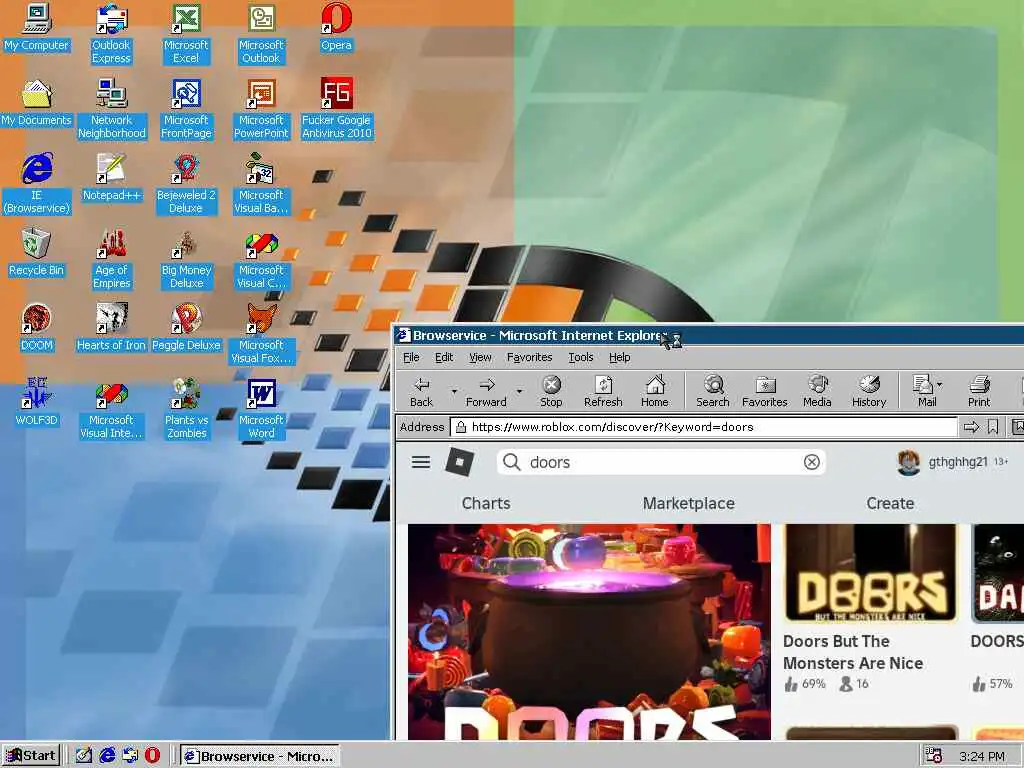This screenshot has width=1024, height=768.
Task: Open Doors But The Monsters Are Nice thumbnail
Action: (871, 573)
